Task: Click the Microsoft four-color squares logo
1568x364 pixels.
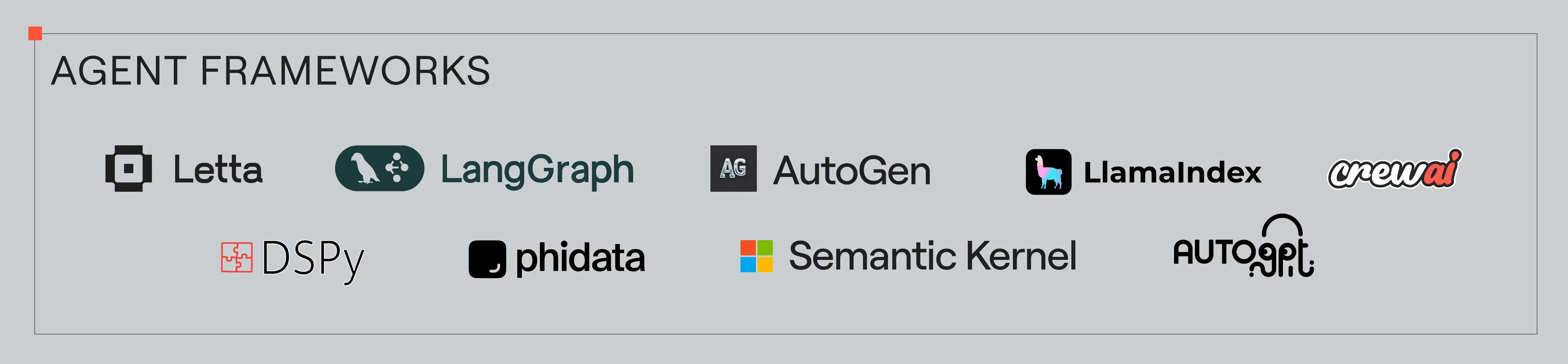Action: [756, 256]
